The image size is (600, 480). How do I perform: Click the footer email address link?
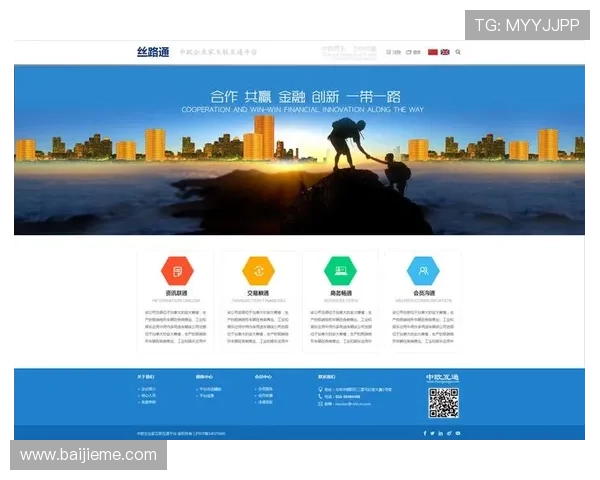click(352, 404)
